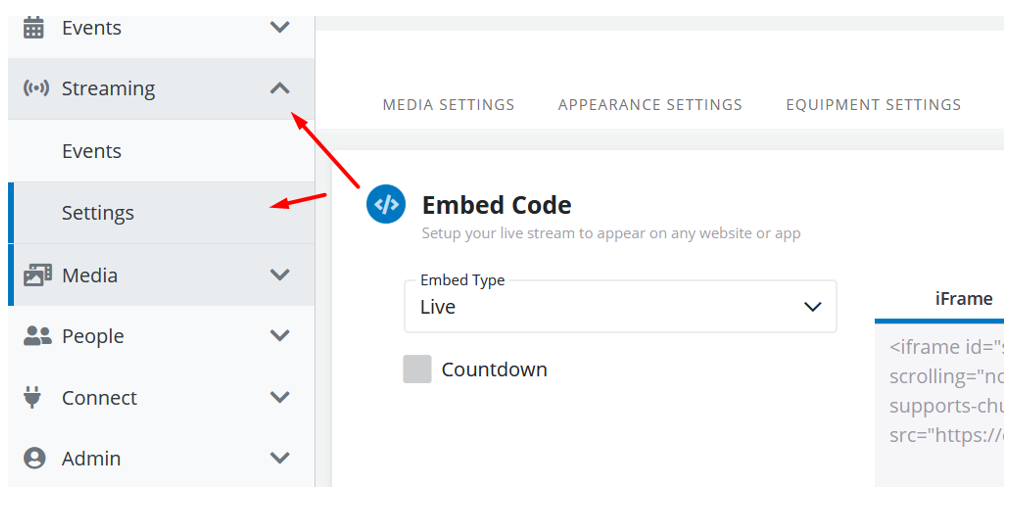Click the blue Embed Code icon
Screen dimensions: 1013x509
pos(386,204)
